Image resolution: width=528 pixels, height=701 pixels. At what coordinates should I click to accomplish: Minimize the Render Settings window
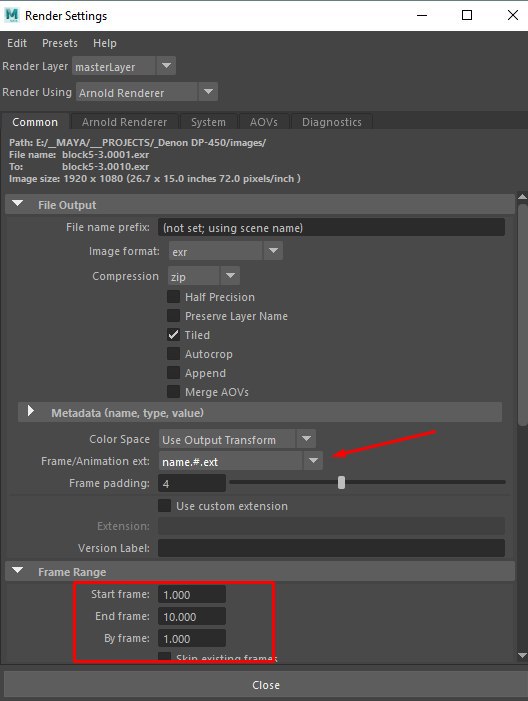pos(422,15)
